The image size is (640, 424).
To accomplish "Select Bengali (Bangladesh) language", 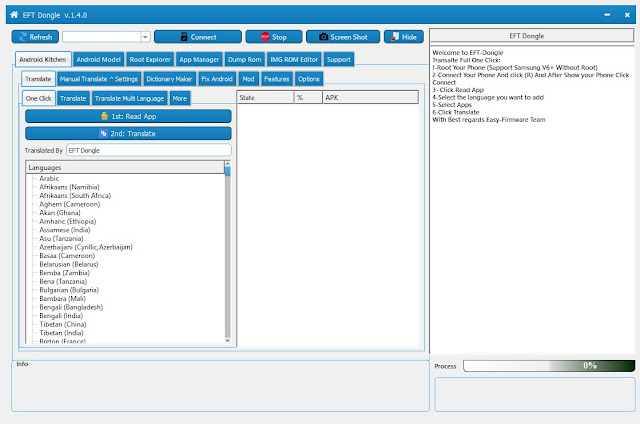I will click(x=71, y=307).
